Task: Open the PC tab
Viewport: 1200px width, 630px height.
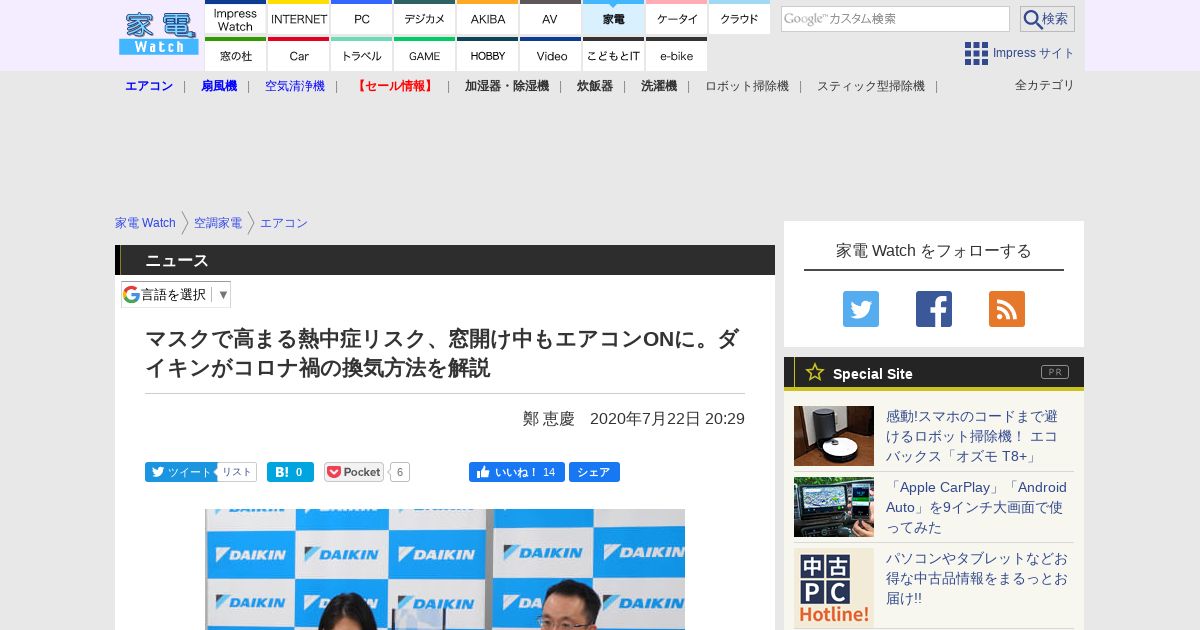Action: [362, 19]
